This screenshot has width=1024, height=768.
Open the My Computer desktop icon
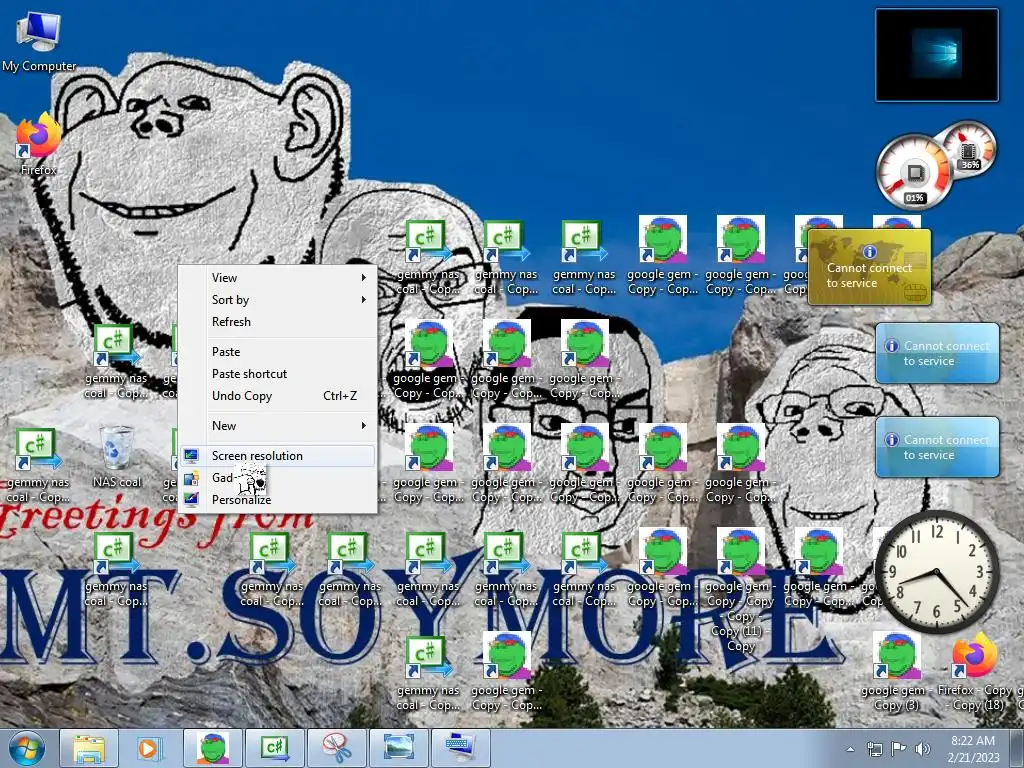click(x=39, y=40)
